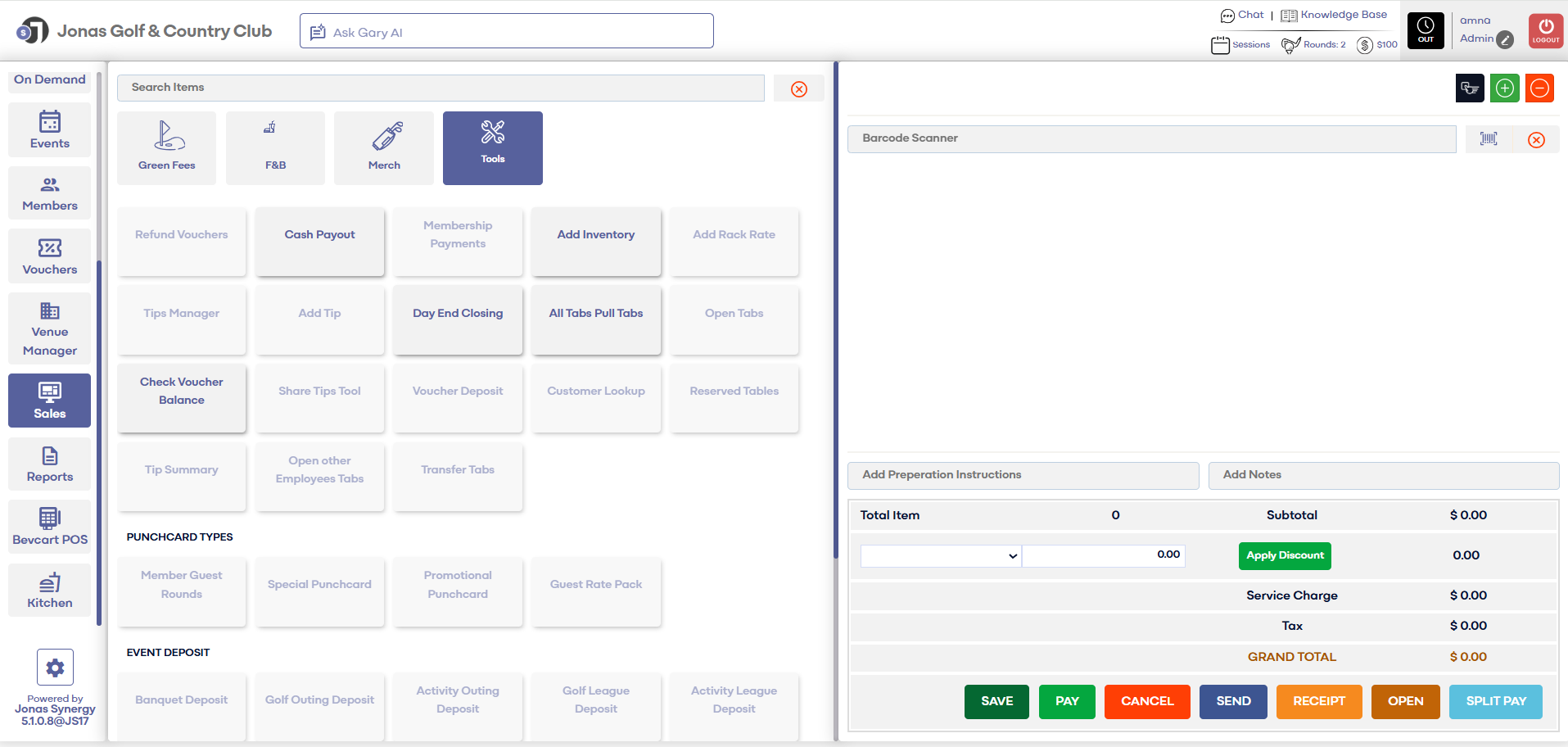
Task: Open the Vouchers sidebar module
Action: point(49,256)
